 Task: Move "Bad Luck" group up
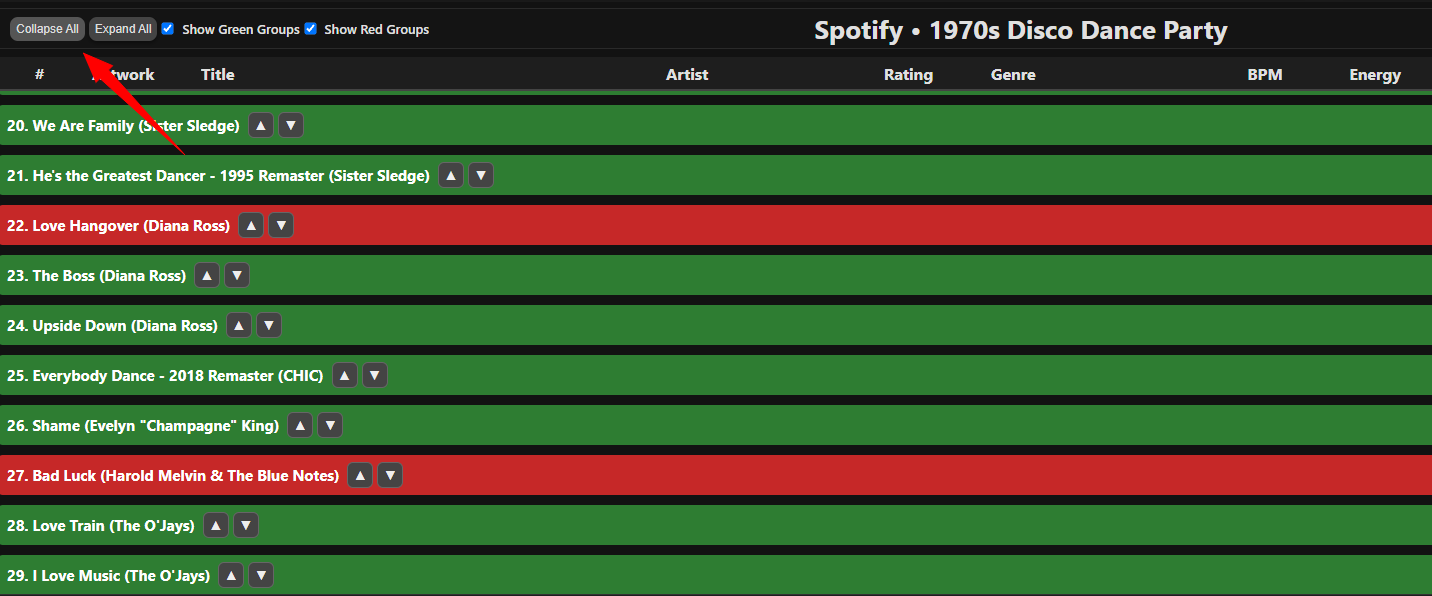pos(360,474)
